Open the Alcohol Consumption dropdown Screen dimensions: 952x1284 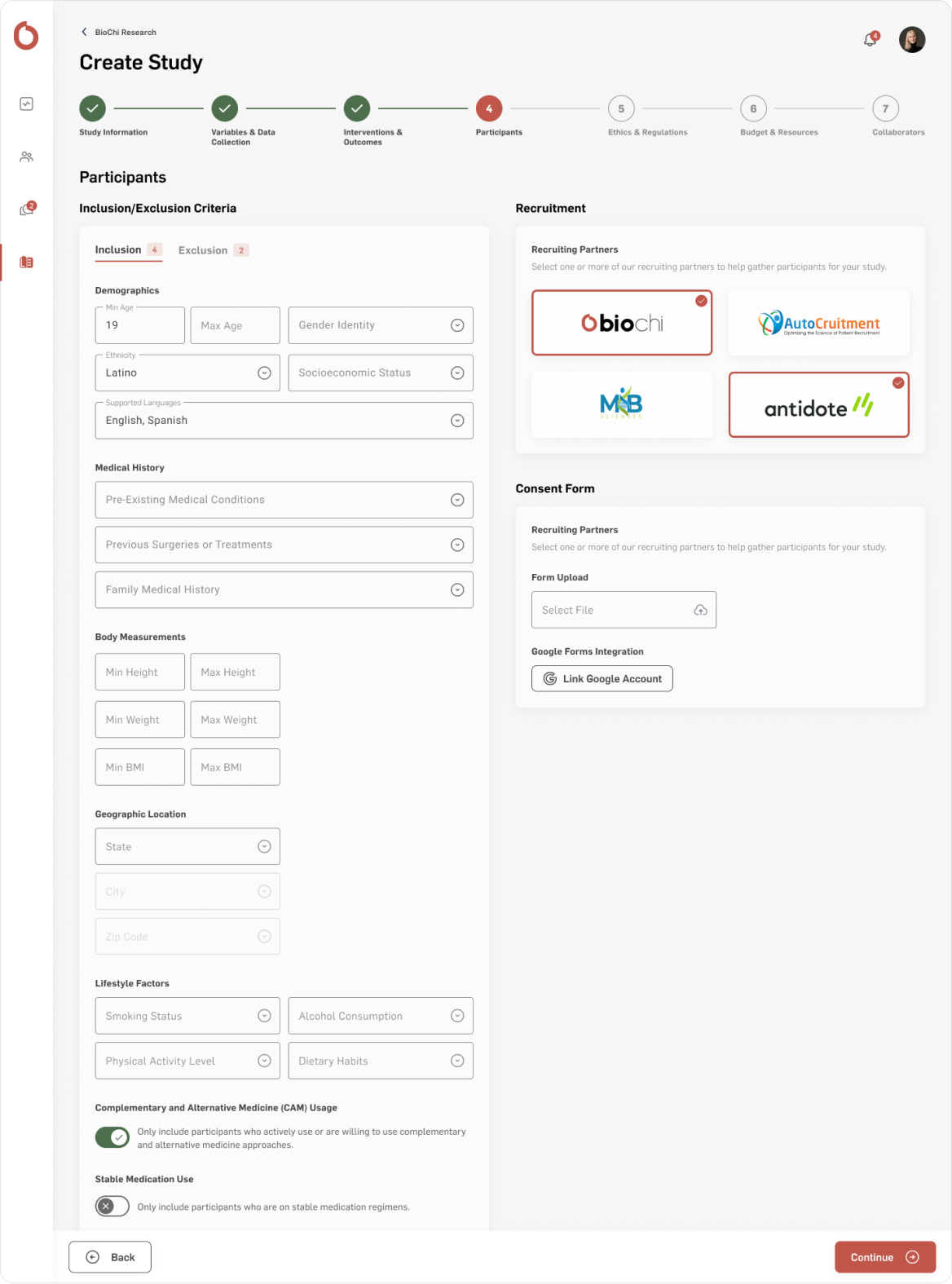pos(381,1016)
